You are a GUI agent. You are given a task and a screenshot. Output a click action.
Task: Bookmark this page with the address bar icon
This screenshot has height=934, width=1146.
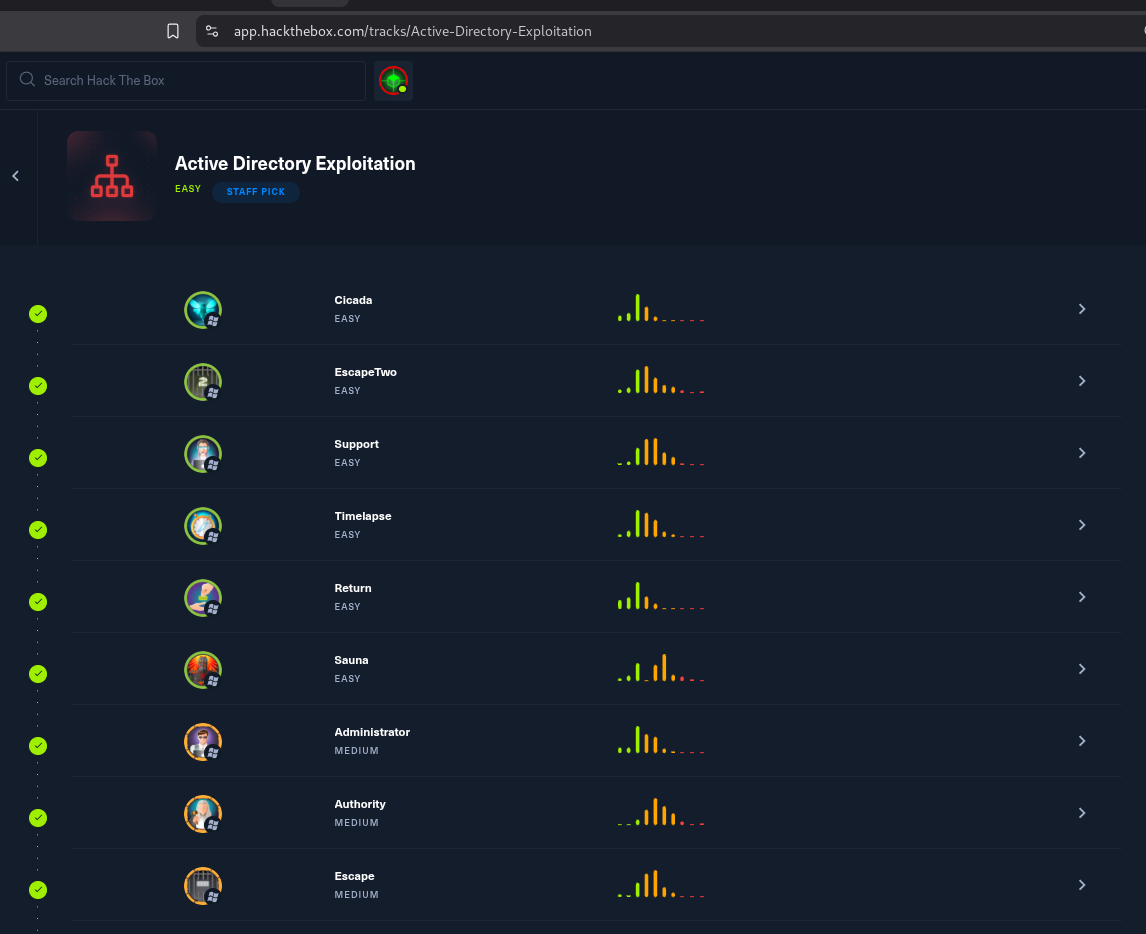[x=173, y=31]
